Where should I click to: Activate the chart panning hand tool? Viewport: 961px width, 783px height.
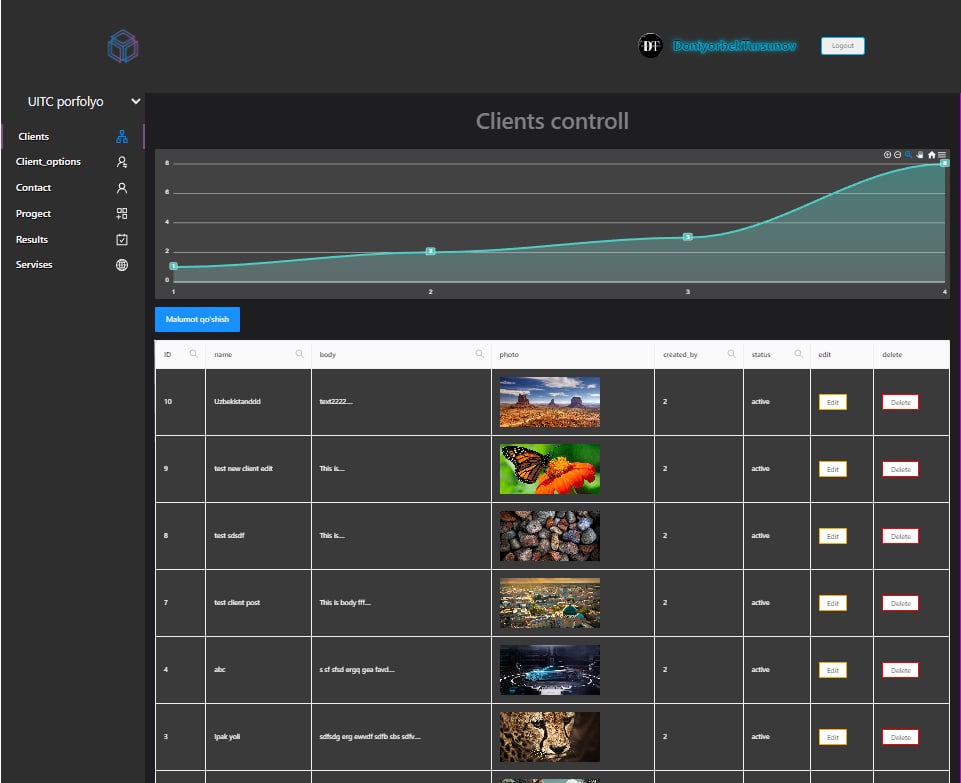(x=920, y=155)
